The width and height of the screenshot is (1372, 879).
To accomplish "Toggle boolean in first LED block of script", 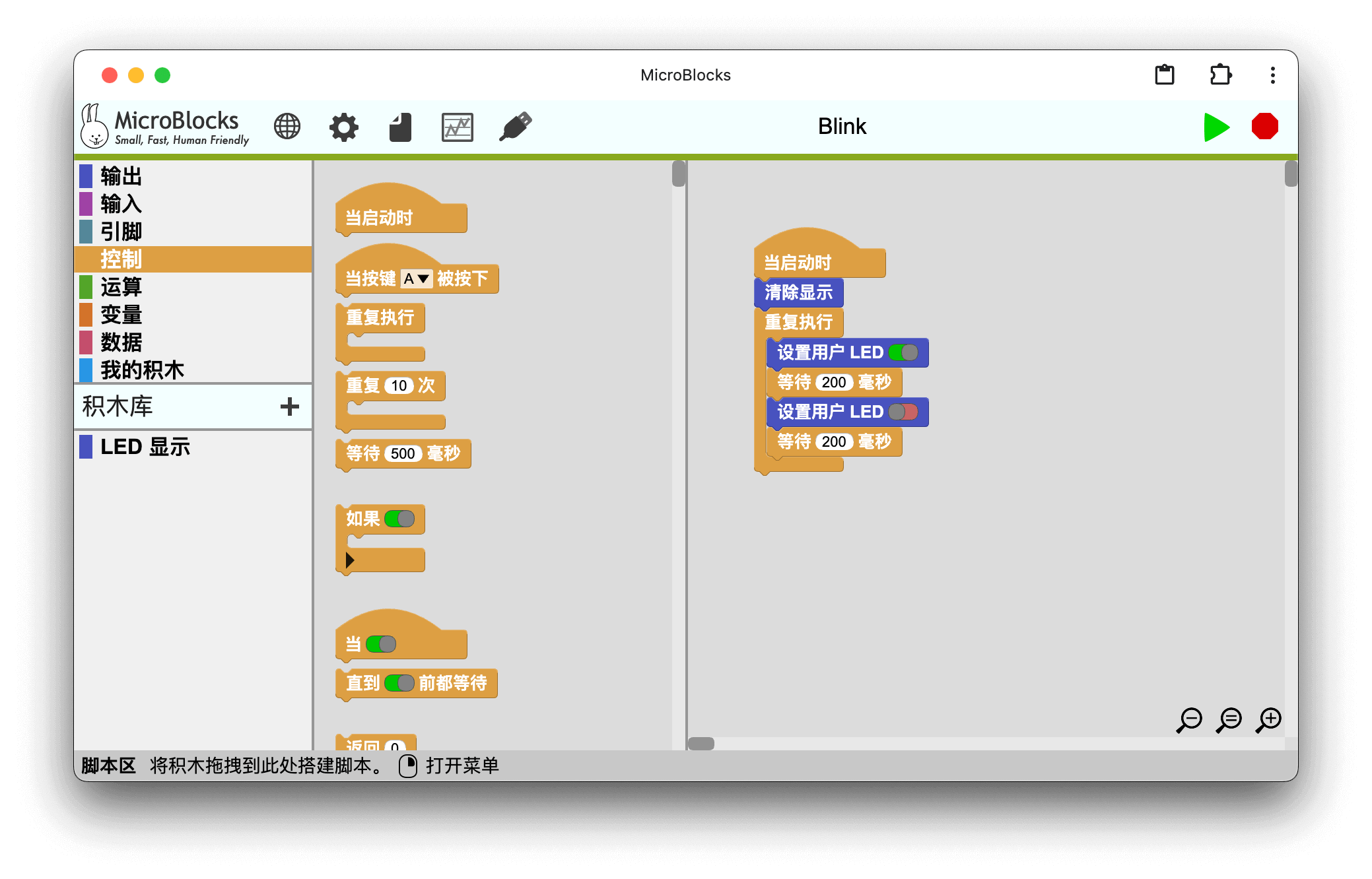I will point(903,352).
